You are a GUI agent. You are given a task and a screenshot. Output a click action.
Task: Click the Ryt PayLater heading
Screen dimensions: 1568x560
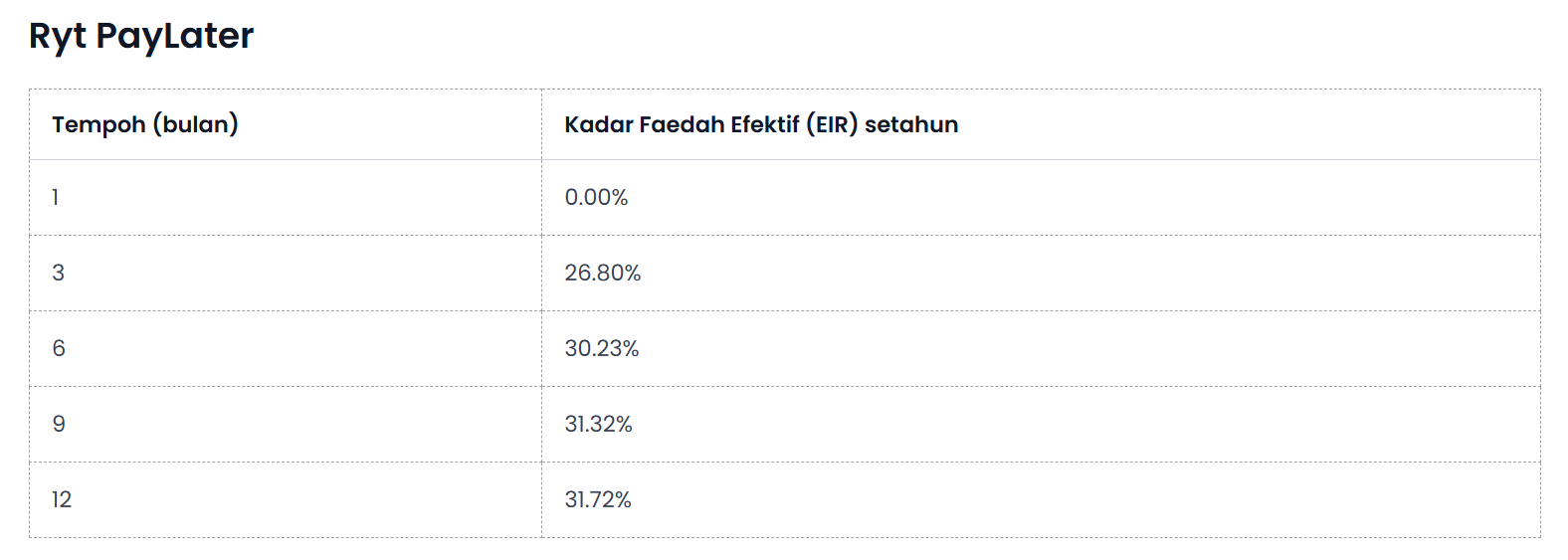click(x=141, y=37)
